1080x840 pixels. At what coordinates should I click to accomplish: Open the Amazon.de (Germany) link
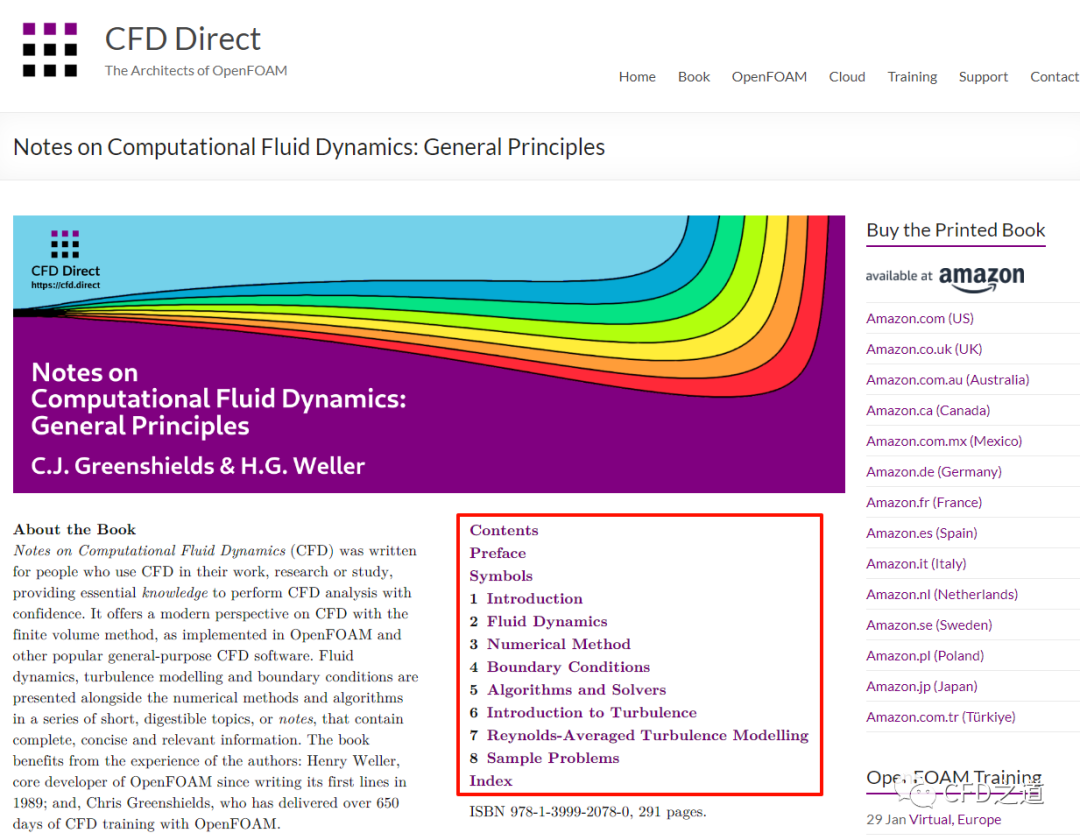tap(933, 472)
